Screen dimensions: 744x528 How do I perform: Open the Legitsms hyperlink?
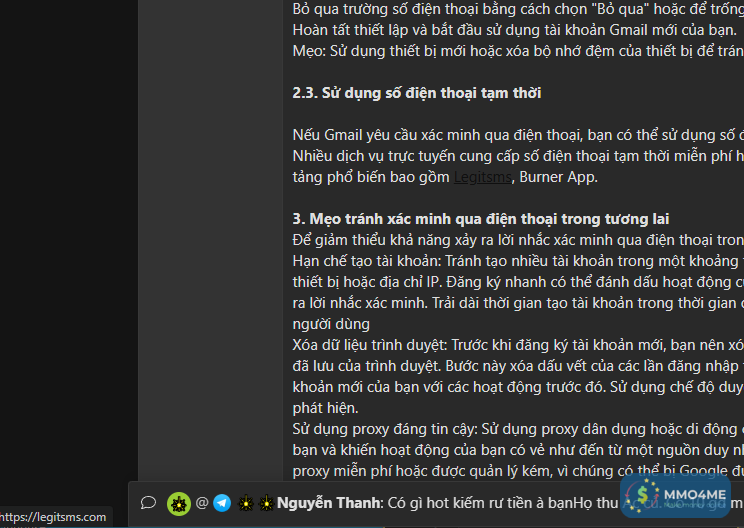click(x=483, y=177)
